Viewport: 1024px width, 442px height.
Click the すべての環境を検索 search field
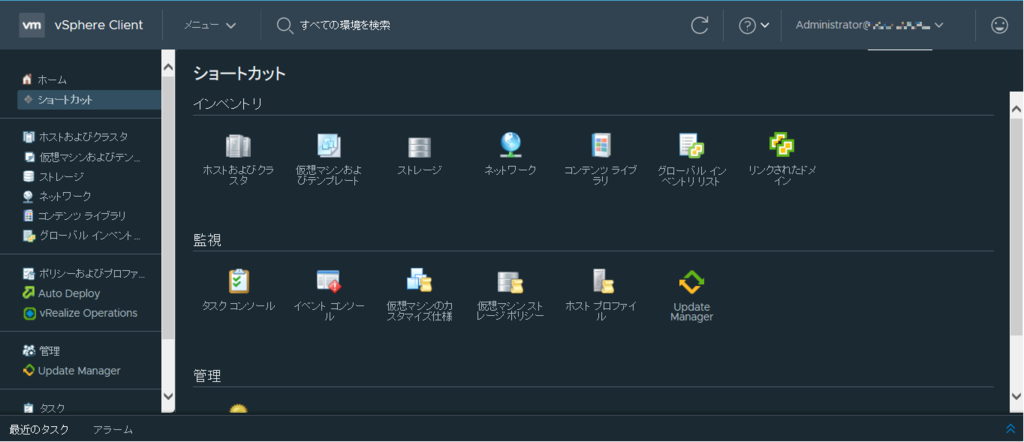(x=345, y=25)
